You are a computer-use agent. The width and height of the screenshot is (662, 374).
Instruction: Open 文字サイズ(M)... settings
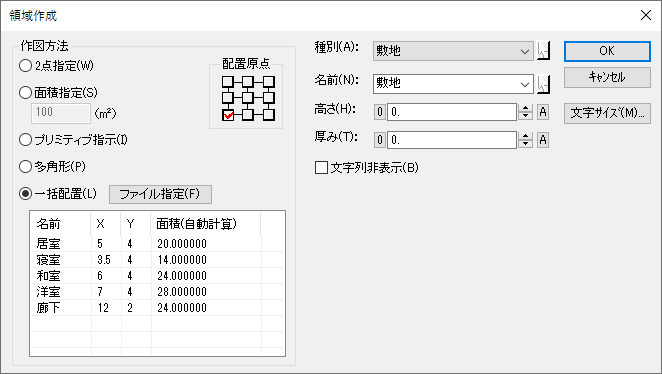607,113
